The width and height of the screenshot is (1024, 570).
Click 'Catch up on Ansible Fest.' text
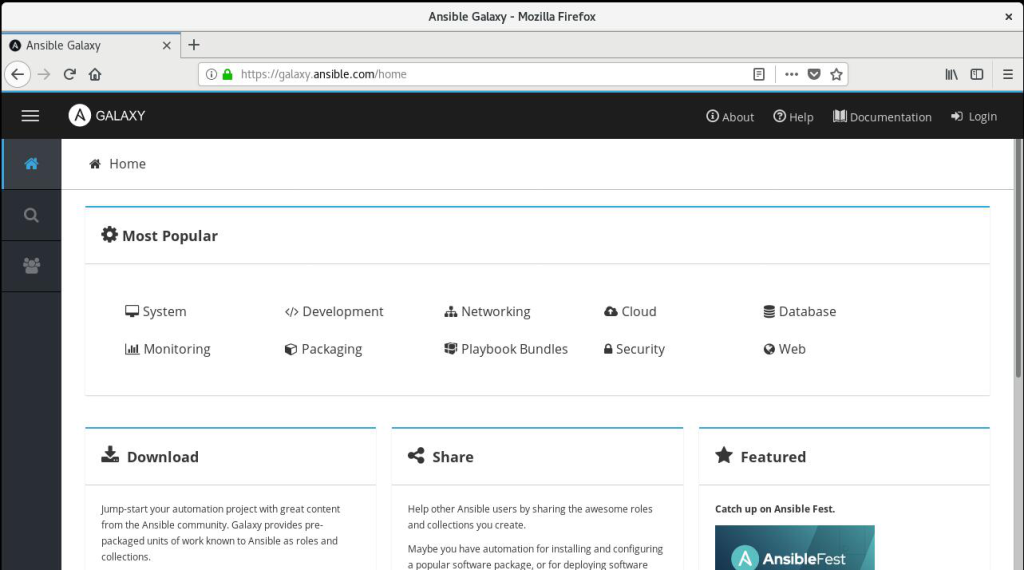coord(775,509)
